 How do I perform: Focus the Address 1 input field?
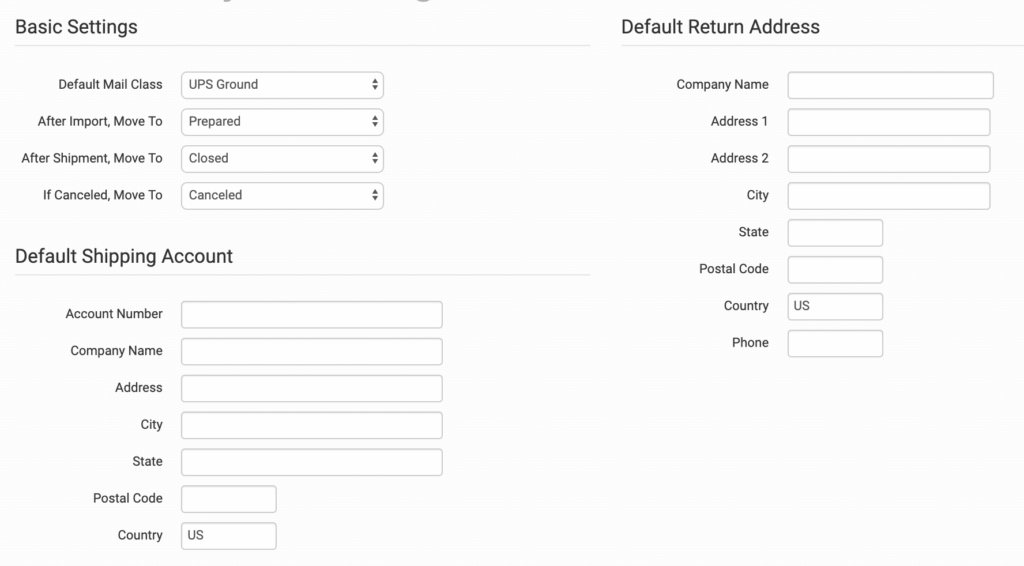(x=888, y=122)
